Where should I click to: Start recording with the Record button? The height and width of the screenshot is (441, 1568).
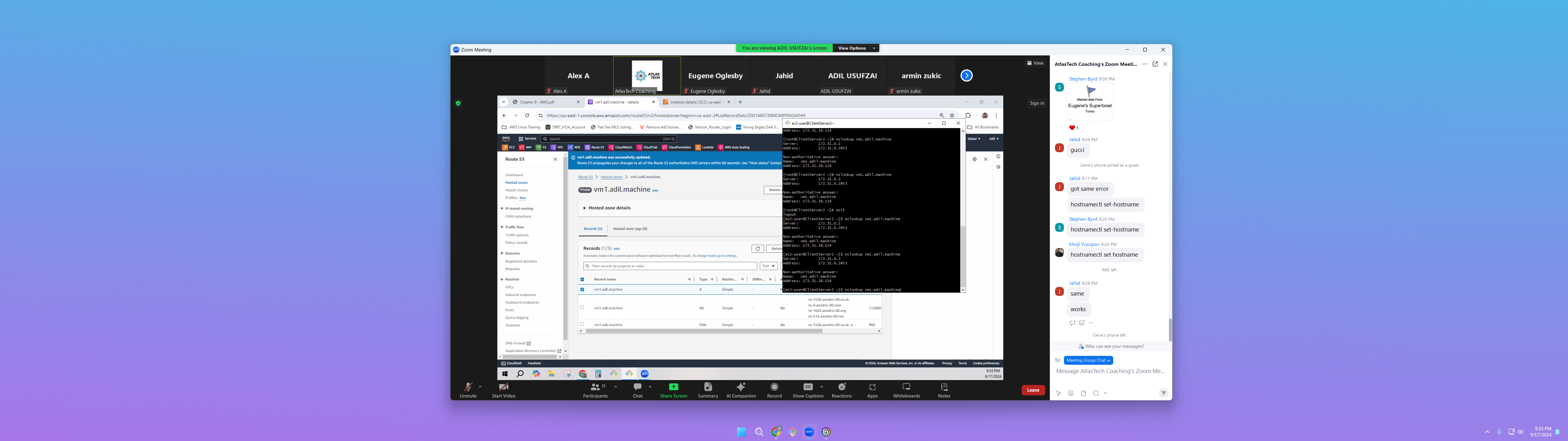pos(774,389)
